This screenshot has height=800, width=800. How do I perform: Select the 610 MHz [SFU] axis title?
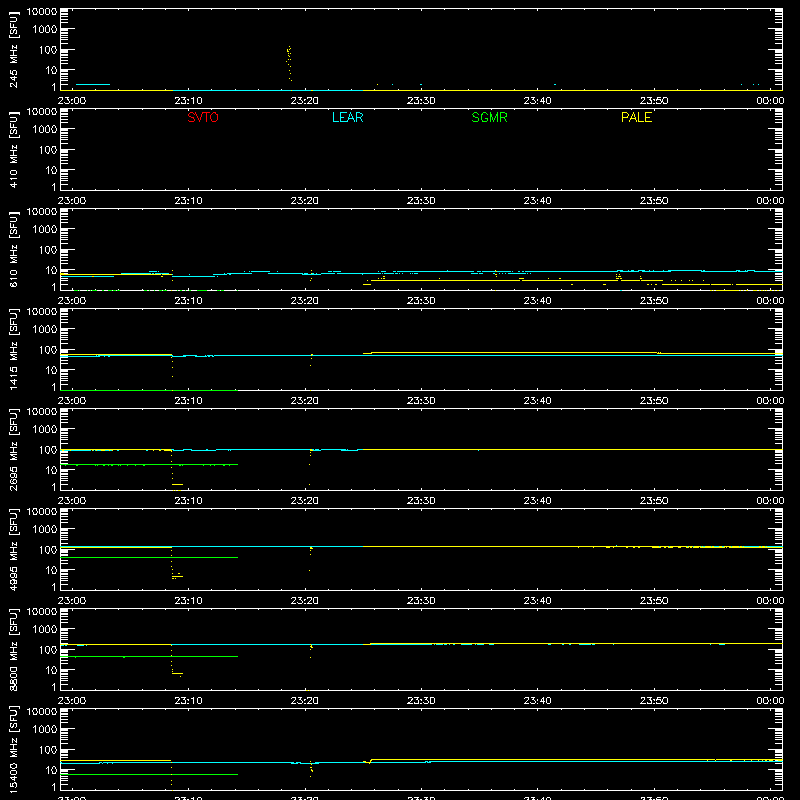13,250
